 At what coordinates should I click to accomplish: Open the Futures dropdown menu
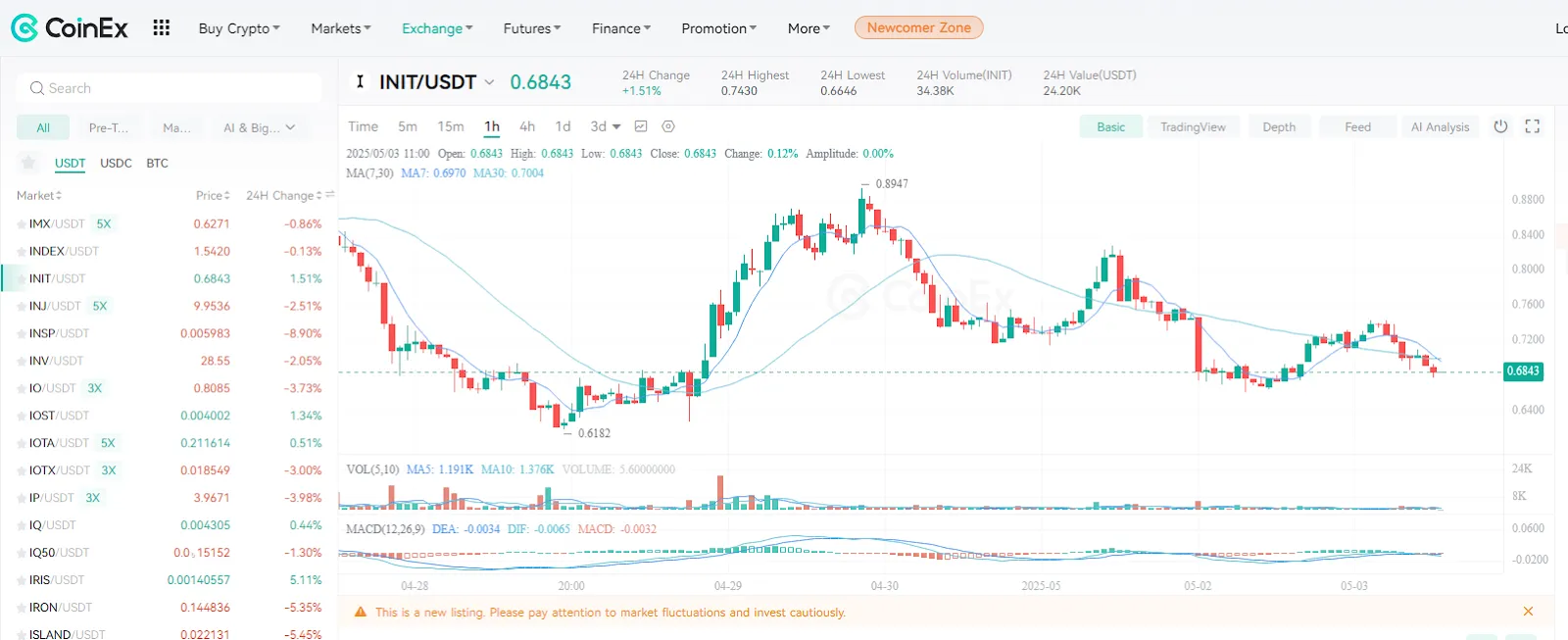tap(532, 28)
